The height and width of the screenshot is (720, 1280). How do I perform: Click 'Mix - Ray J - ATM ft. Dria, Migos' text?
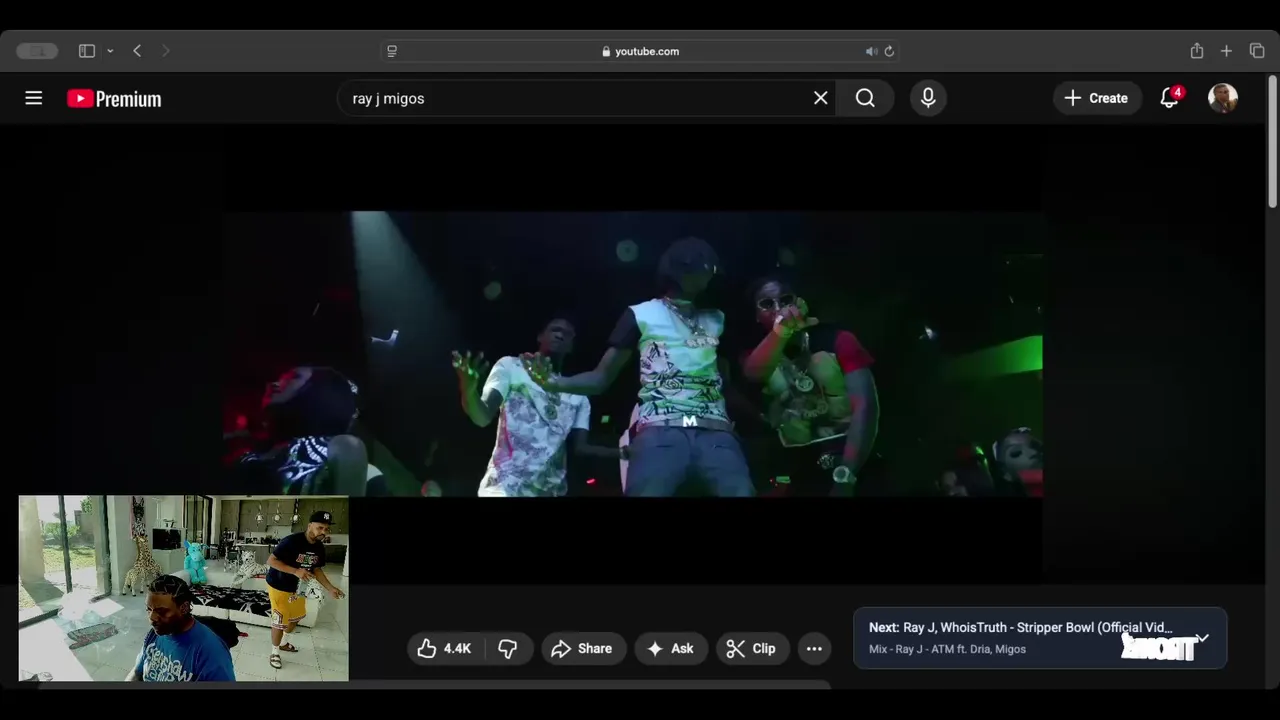(947, 649)
